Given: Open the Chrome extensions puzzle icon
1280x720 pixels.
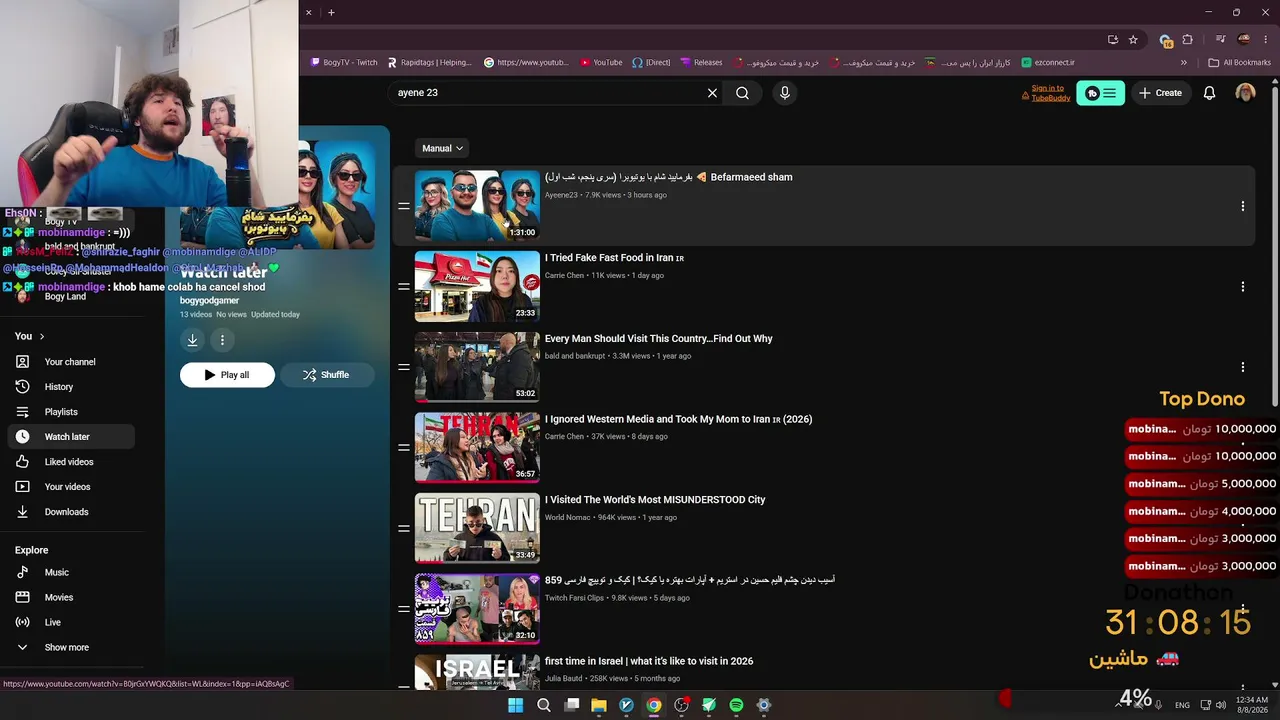Looking at the screenshot, I should [x=1187, y=40].
